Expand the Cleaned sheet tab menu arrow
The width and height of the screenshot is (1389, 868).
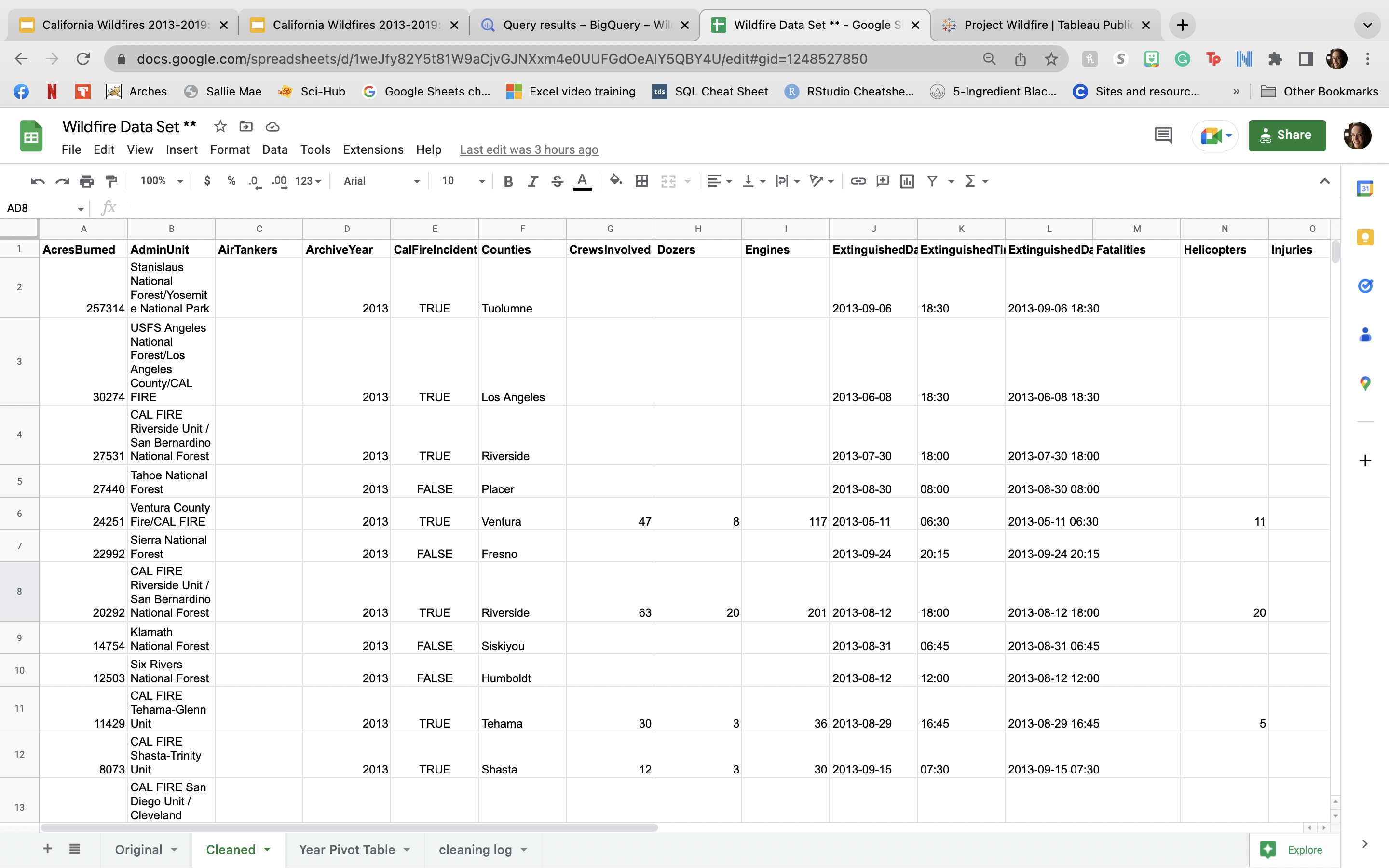[x=268, y=850]
